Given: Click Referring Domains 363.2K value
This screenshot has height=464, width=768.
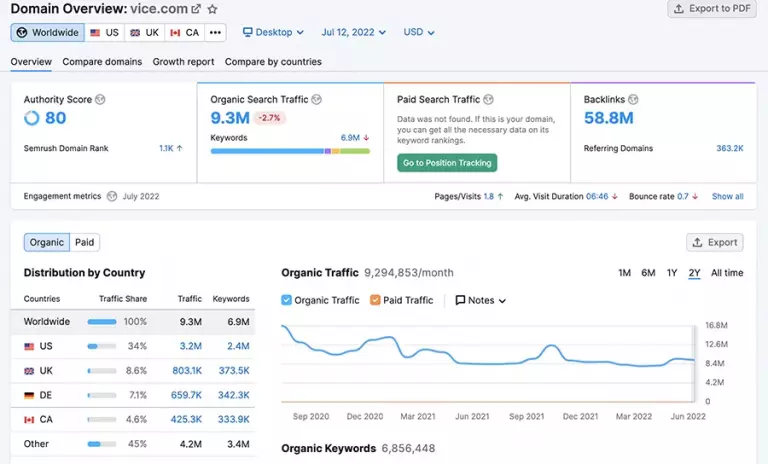Looking at the screenshot, I should pyautogui.click(x=729, y=148).
